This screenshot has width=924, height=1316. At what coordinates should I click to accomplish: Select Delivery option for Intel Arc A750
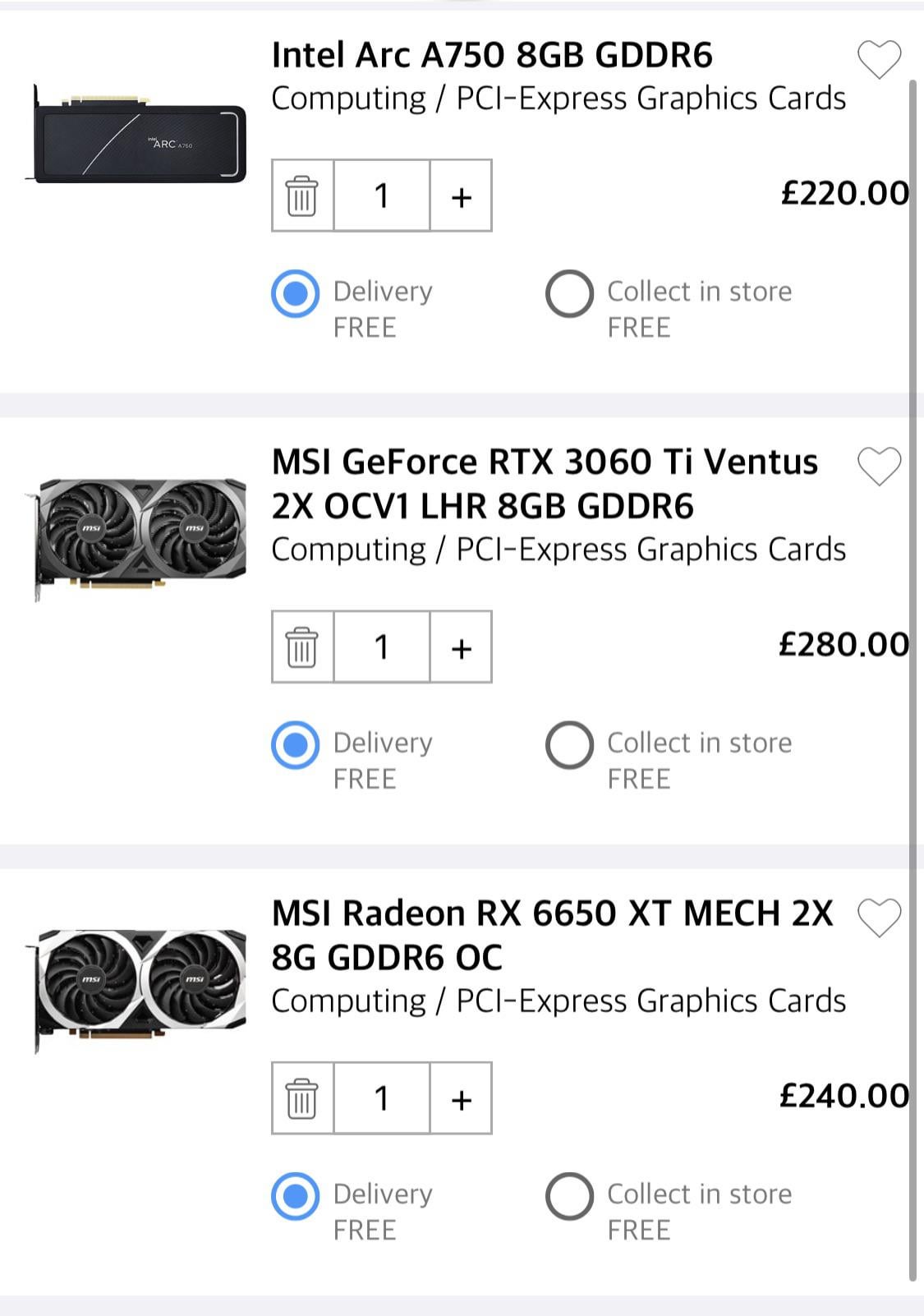tap(295, 293)
